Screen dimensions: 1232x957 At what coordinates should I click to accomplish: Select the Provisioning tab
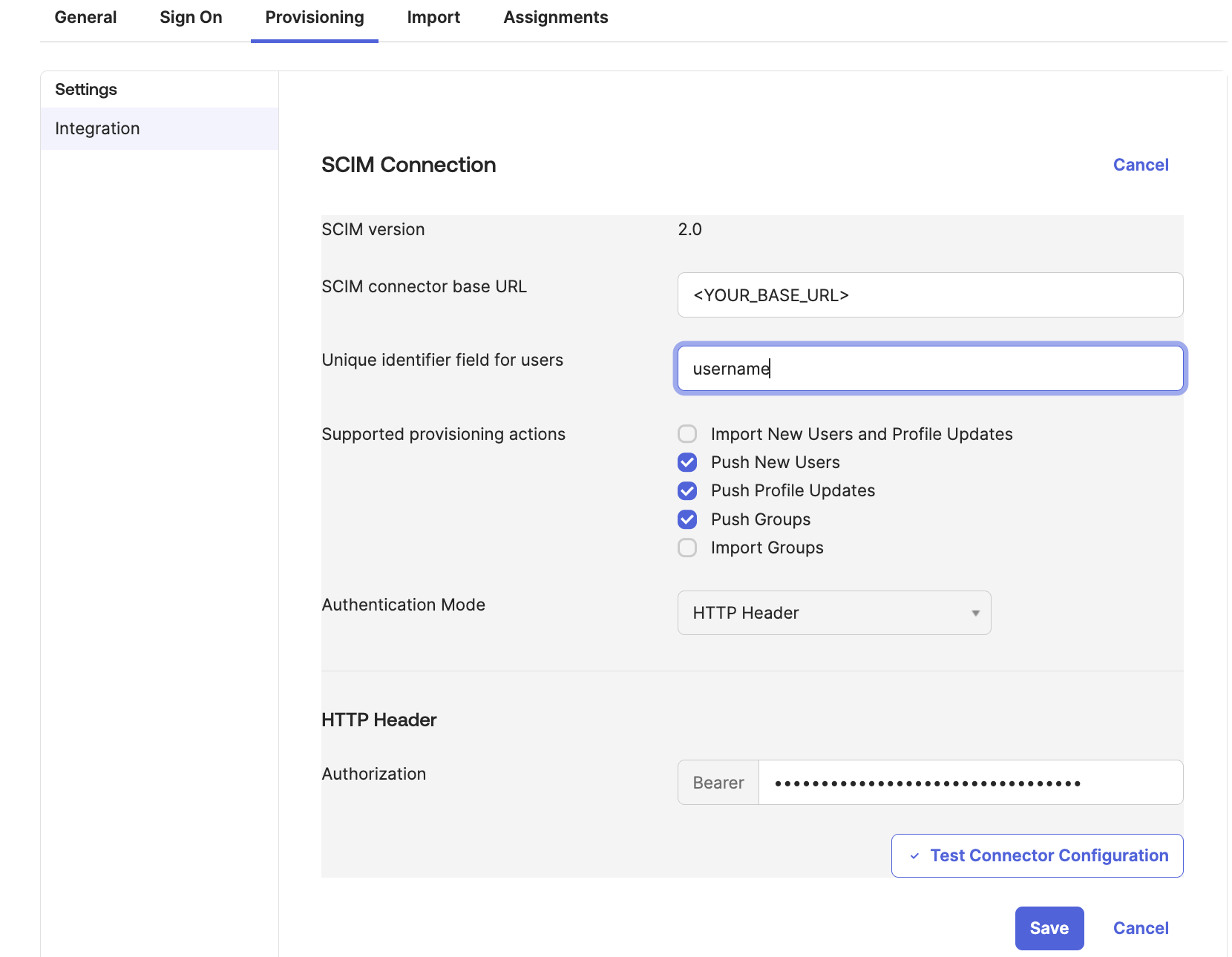tap(315, 18)
